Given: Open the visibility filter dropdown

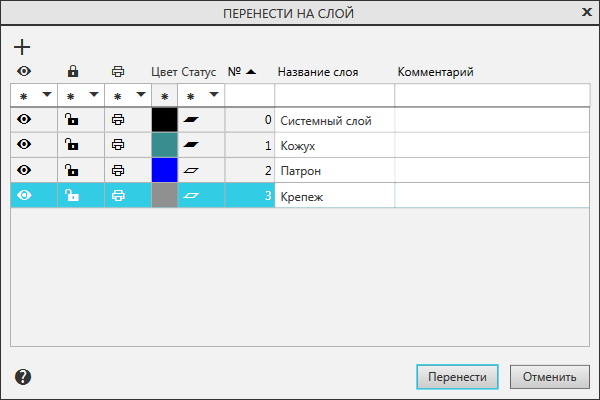Looking at the screenshot, I should pos(46,95).
